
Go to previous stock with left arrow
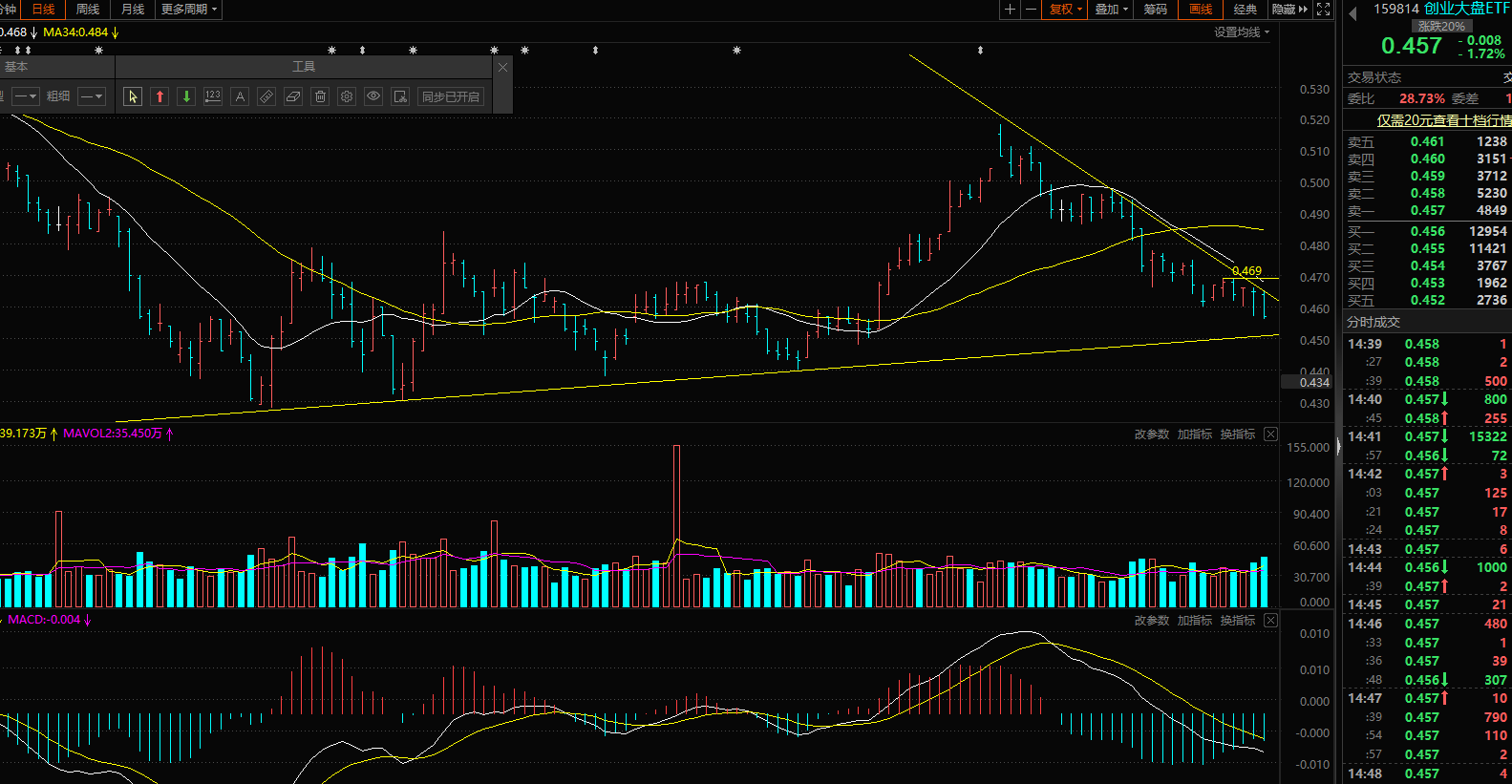(x=1352, y=13)
